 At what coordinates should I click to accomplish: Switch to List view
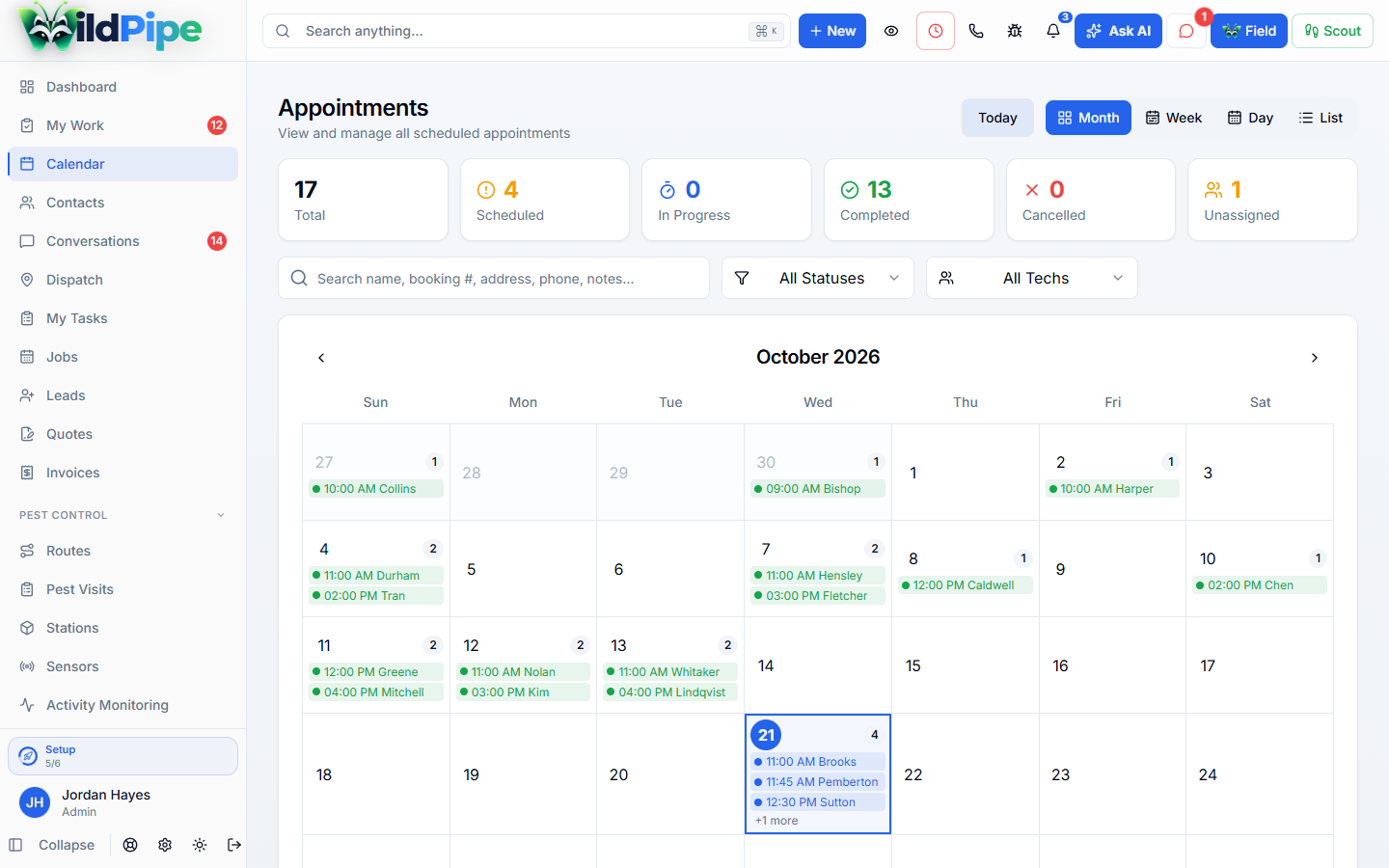click(1321, 118)
